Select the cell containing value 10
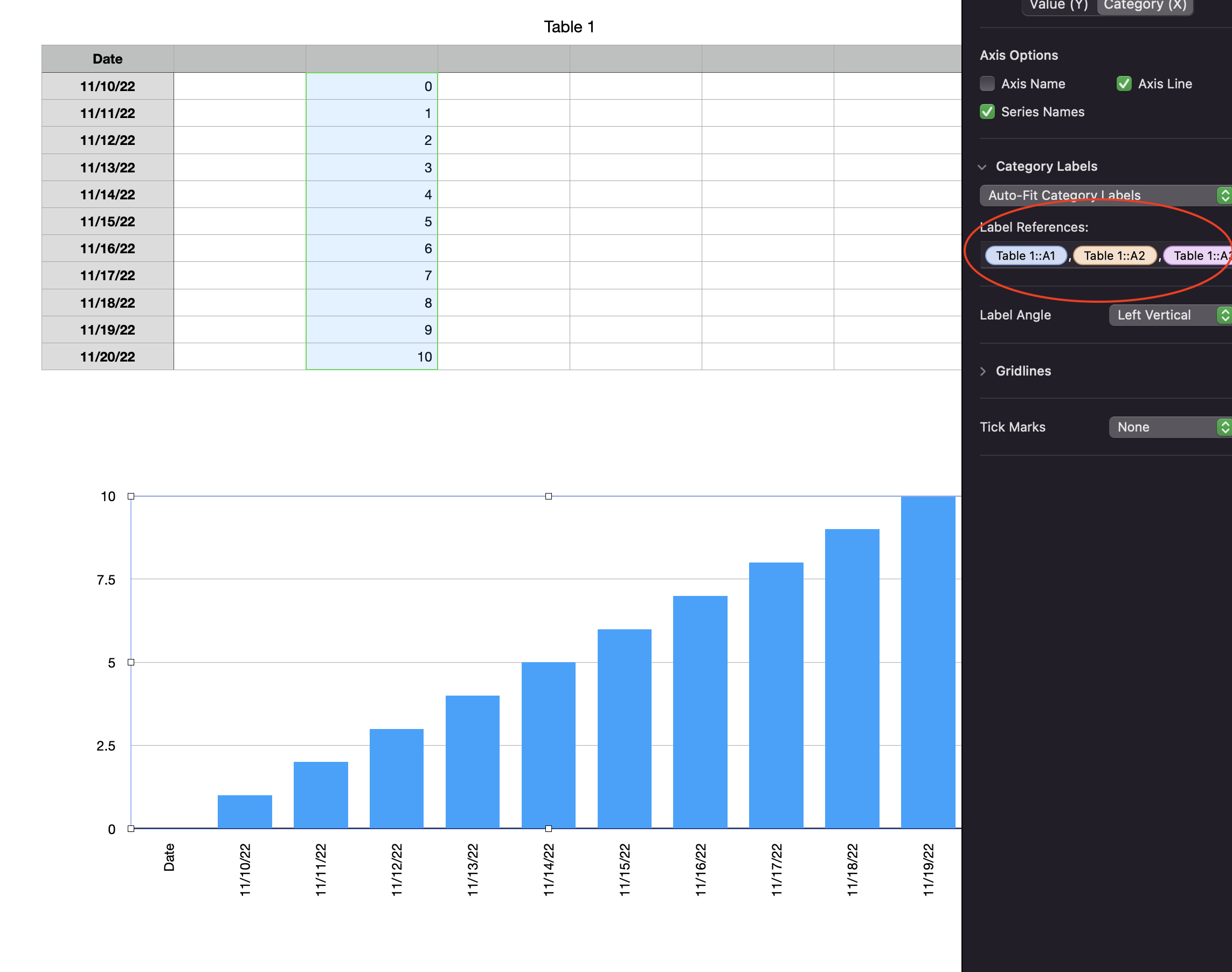This screenshot has width=1232, height=972. tap(372, 357)
